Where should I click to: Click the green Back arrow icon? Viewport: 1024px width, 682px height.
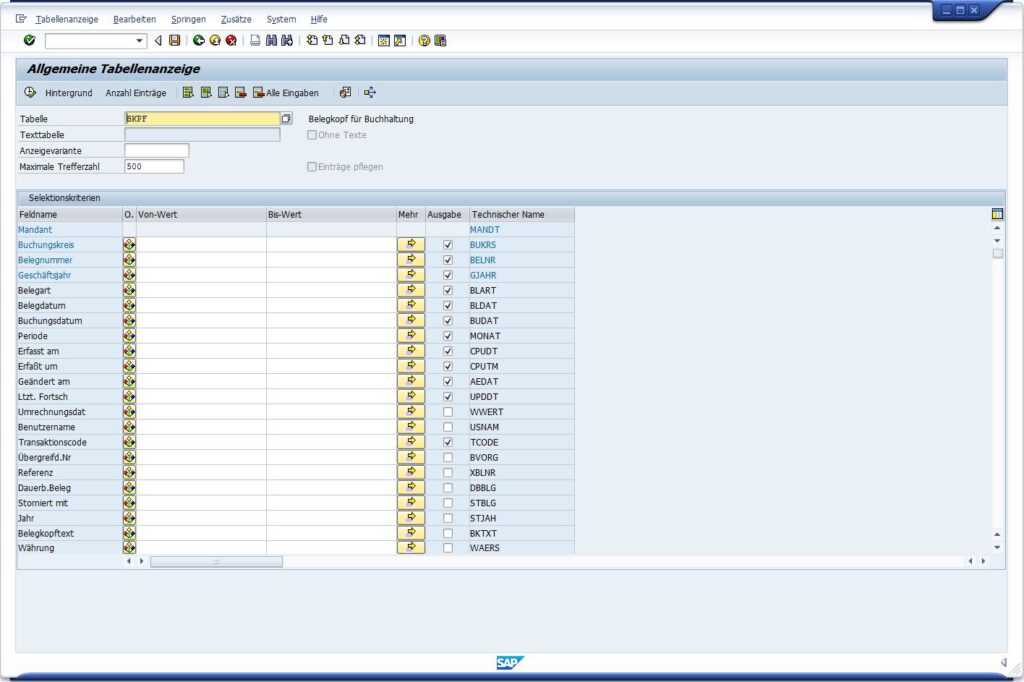(199, 41)
